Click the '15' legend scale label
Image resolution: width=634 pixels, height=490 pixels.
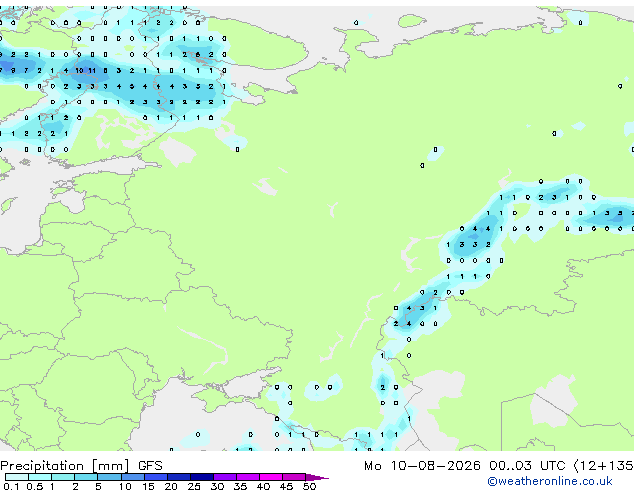148,486
